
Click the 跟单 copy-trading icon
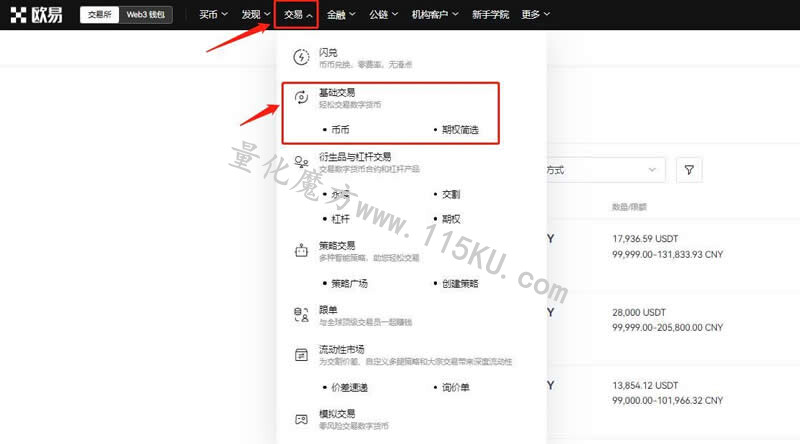(x=301, y=315)
